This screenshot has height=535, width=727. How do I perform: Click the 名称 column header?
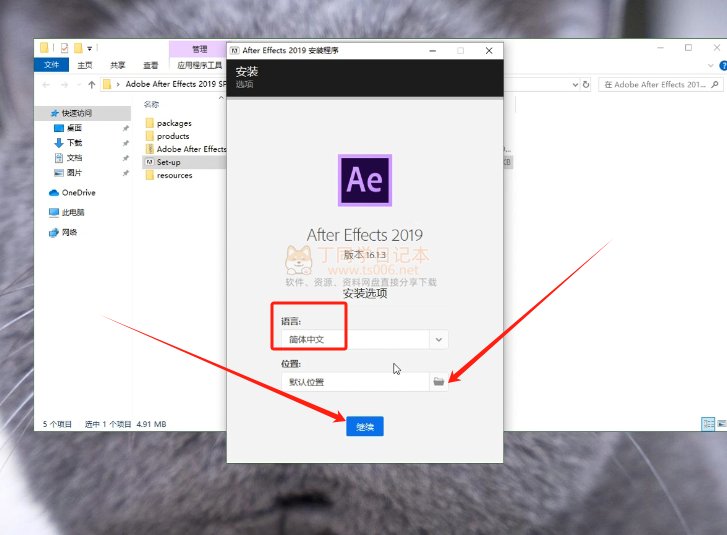(151, 104)
